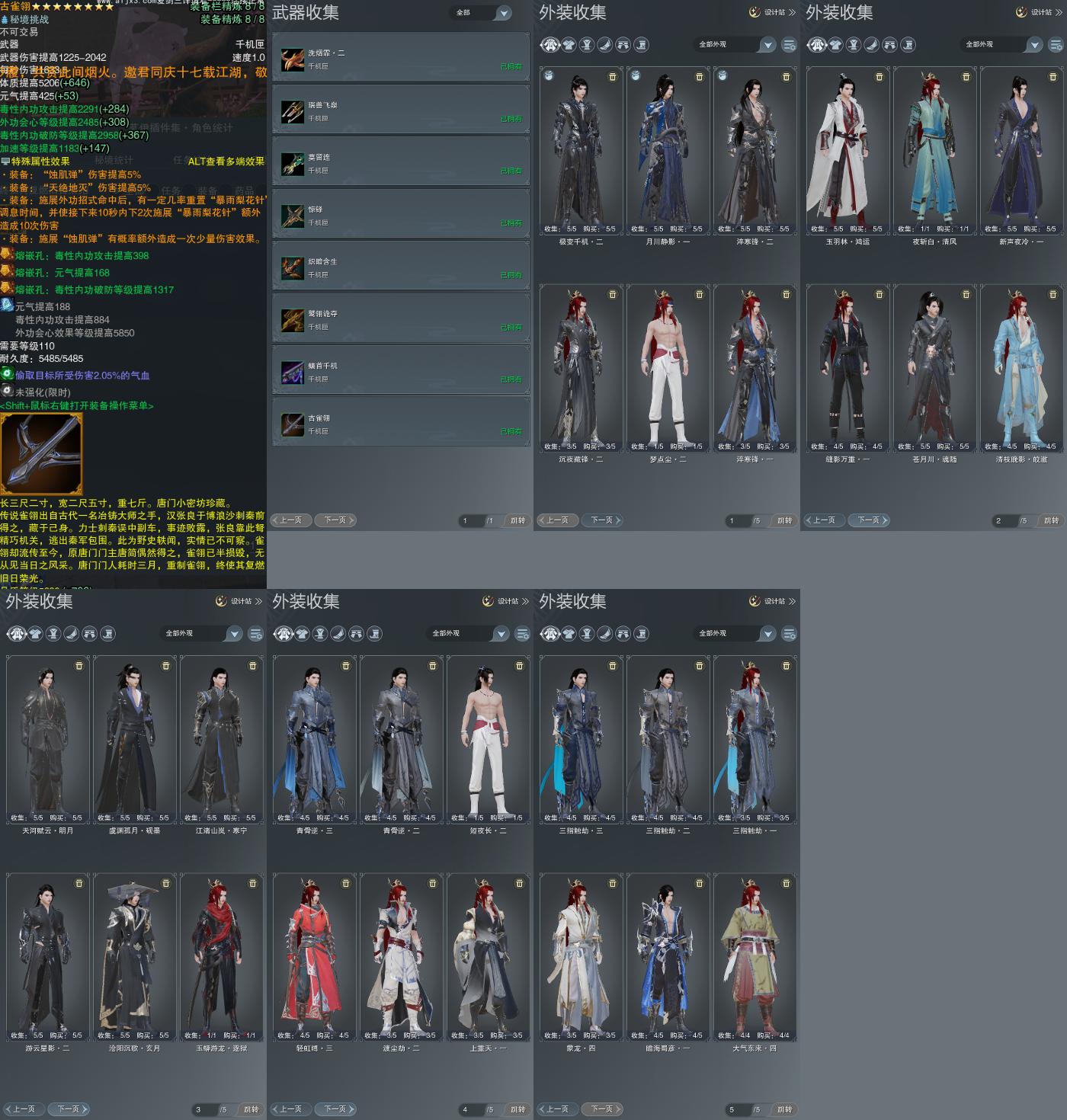Click trash icon on 梦点尘·二 outfit card
The height and width of the screenshot is (1120, 1067).
click(x=700, y=294)
